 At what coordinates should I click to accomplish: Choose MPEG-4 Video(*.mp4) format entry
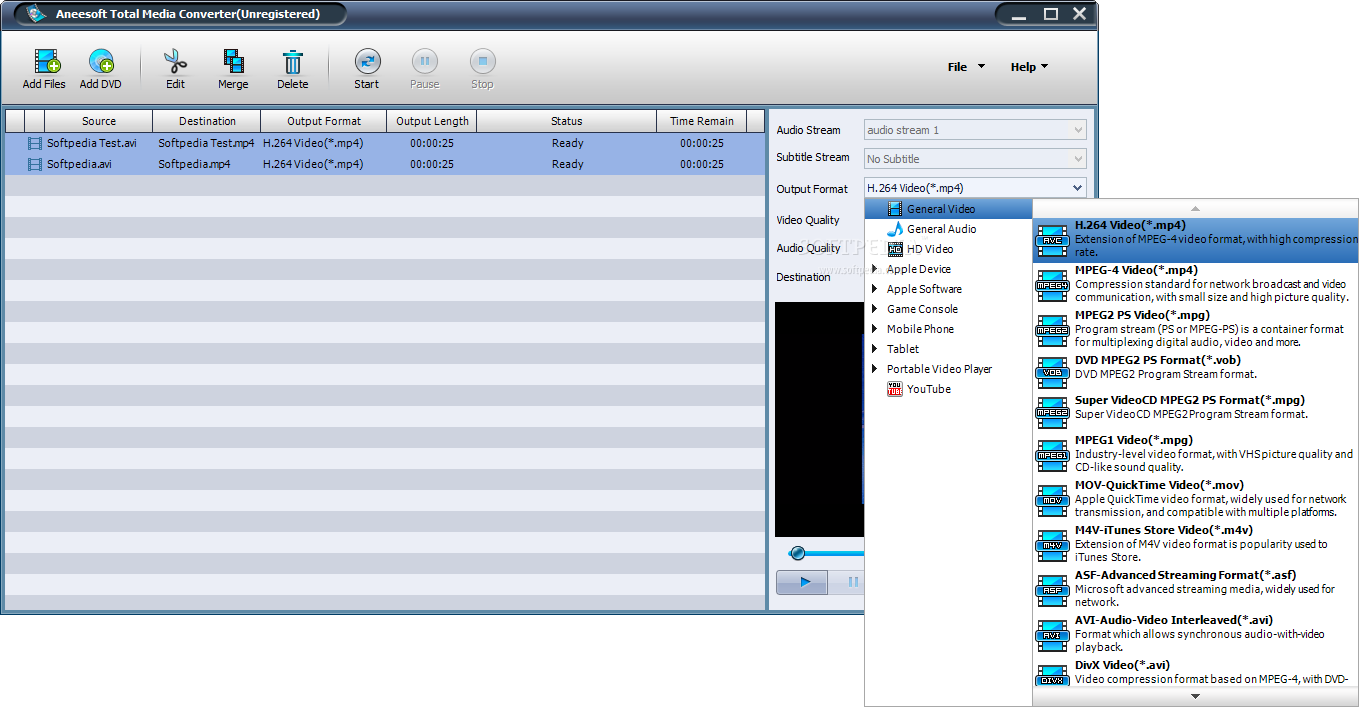coord(1195,283)
